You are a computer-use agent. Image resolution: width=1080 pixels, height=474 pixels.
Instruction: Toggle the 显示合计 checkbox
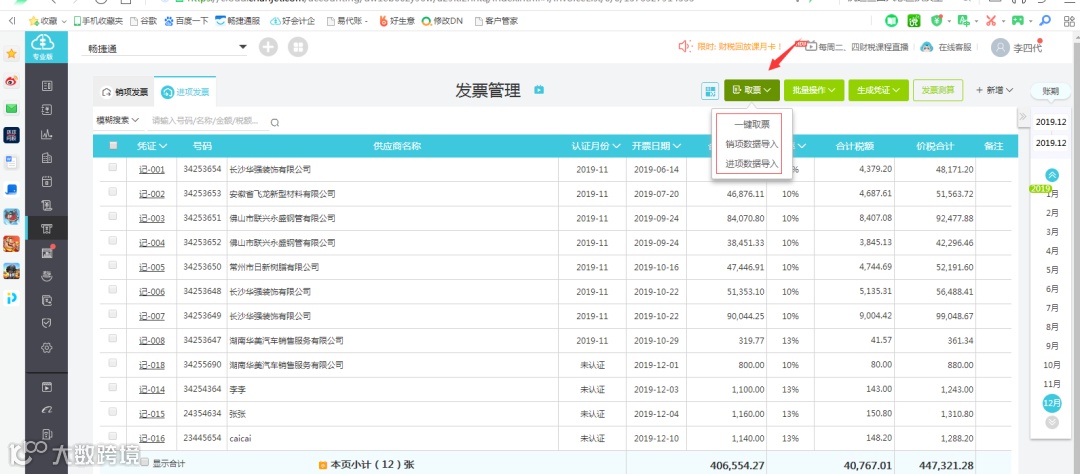click(145, 463)
